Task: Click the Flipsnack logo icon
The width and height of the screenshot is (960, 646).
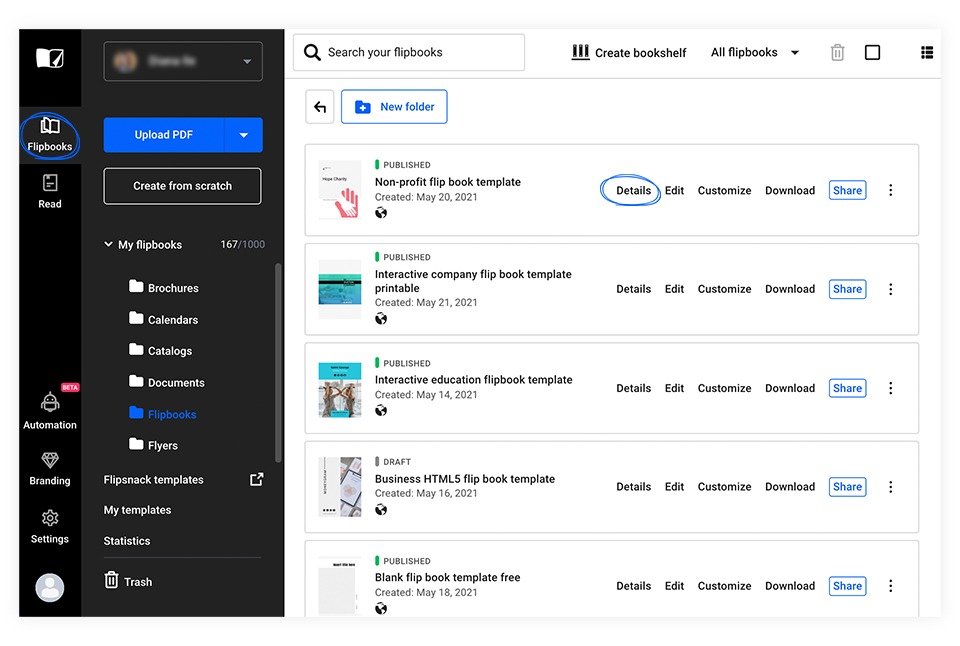Action: click(50, 58)
